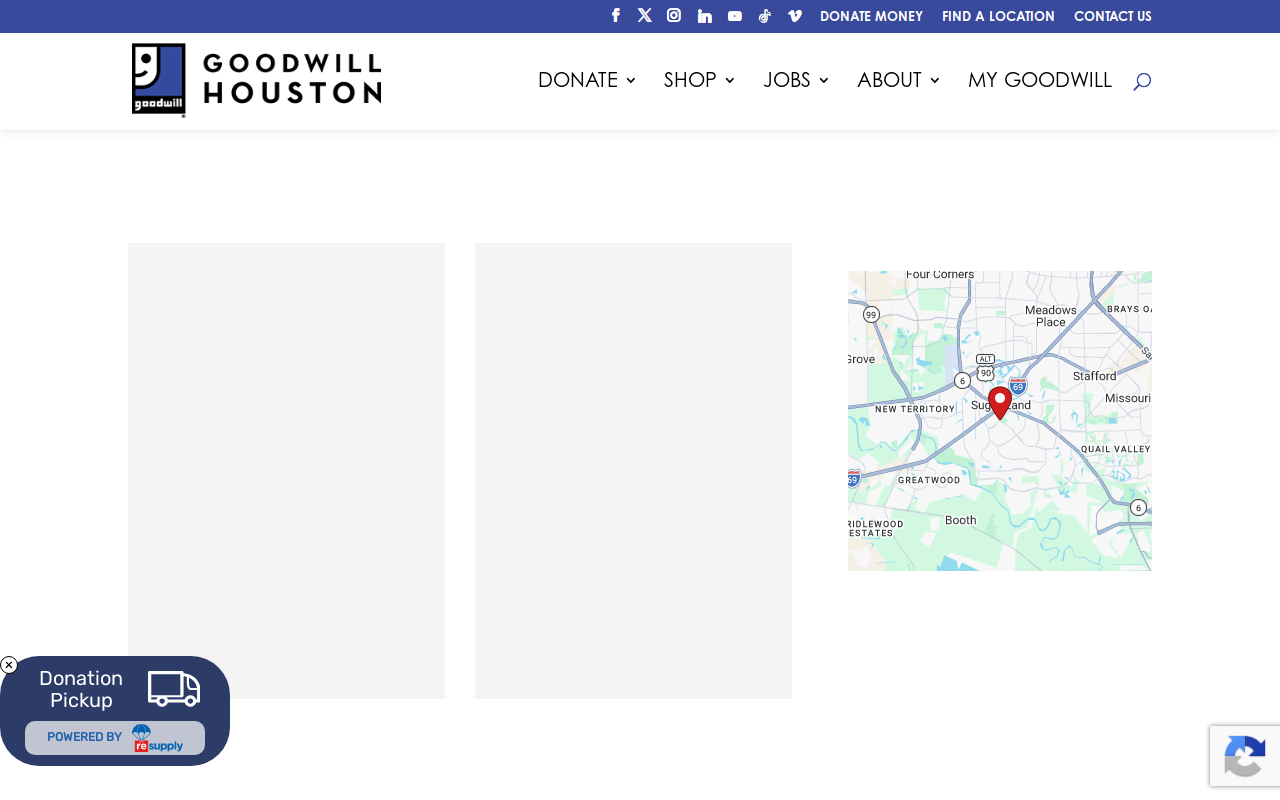Click the Highway 99 shield on map
This screenshot has width=1280, height=800.
coord(871,315)
